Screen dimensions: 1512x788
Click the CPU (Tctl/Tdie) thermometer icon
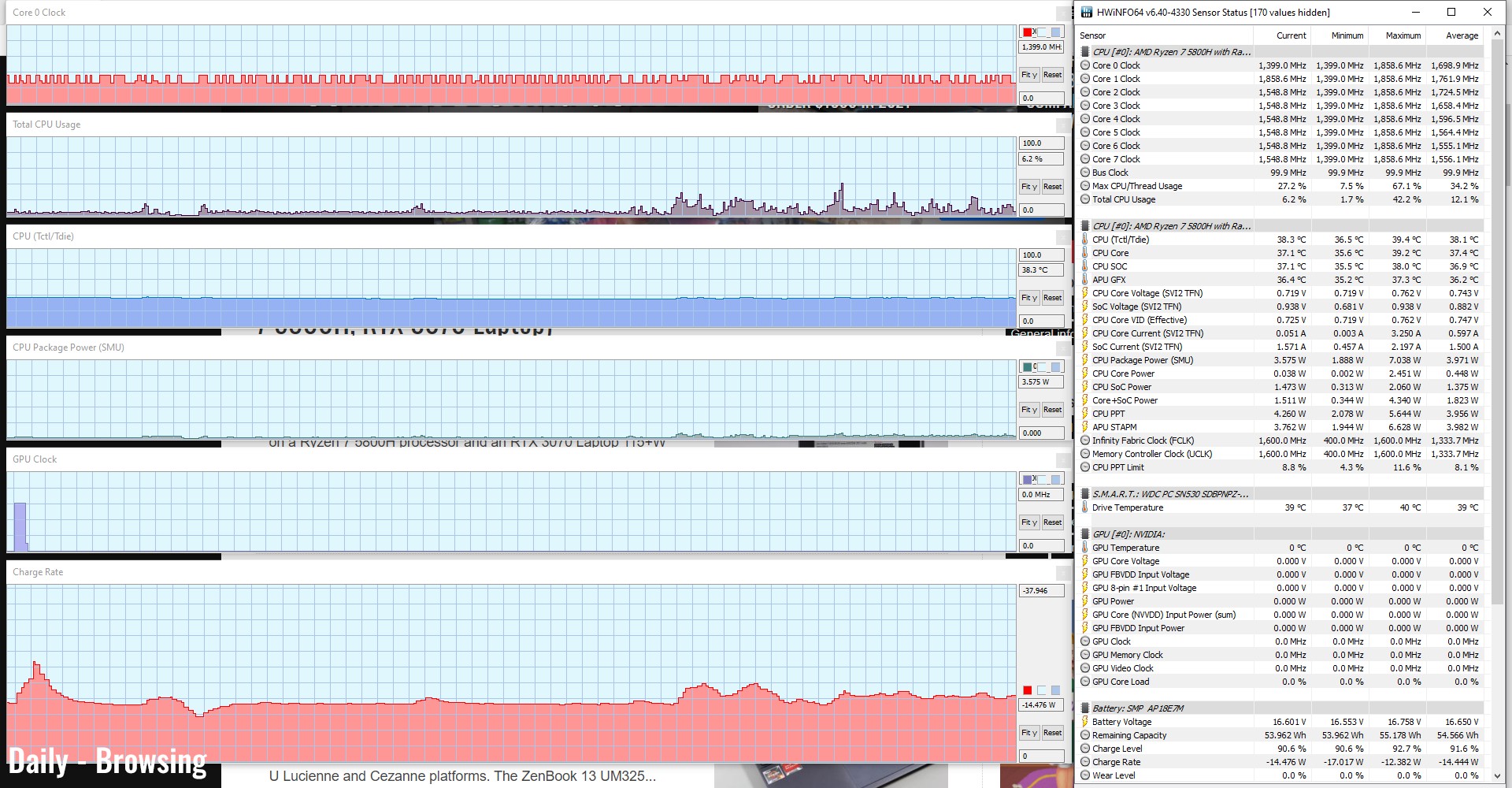[1085, 240]
